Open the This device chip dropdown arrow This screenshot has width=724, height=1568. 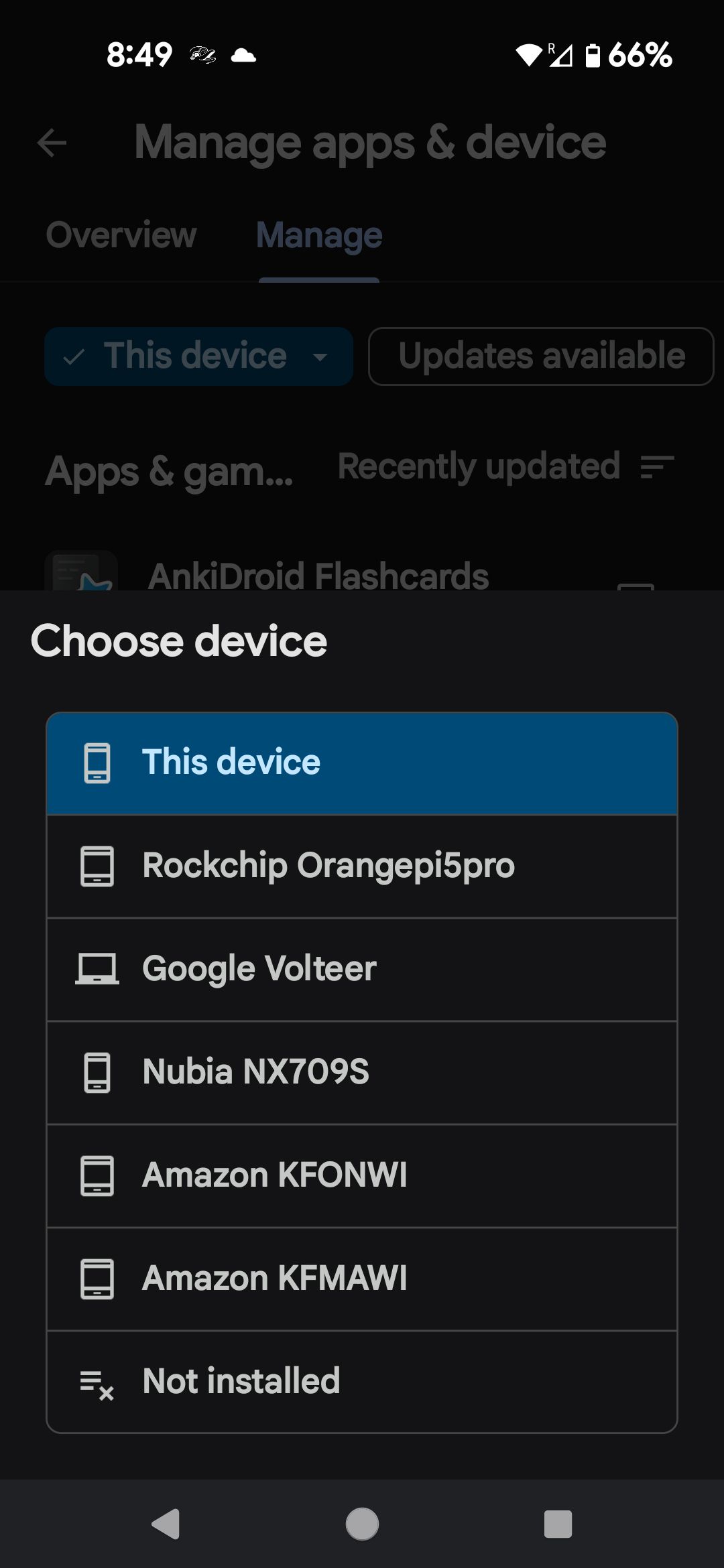[320, 356]
